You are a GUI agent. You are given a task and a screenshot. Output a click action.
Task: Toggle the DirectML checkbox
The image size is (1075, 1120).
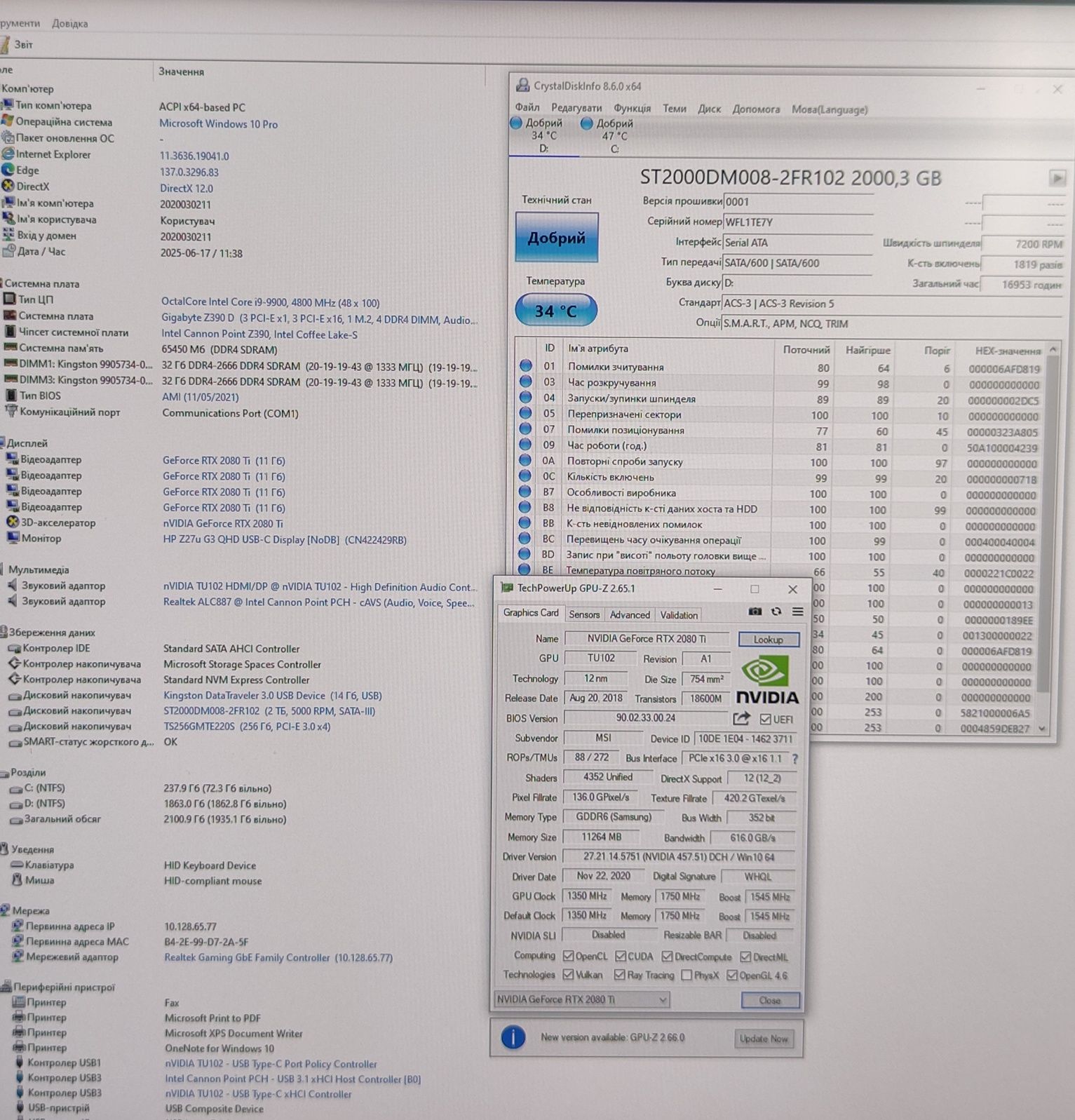(x=745, y=957)
